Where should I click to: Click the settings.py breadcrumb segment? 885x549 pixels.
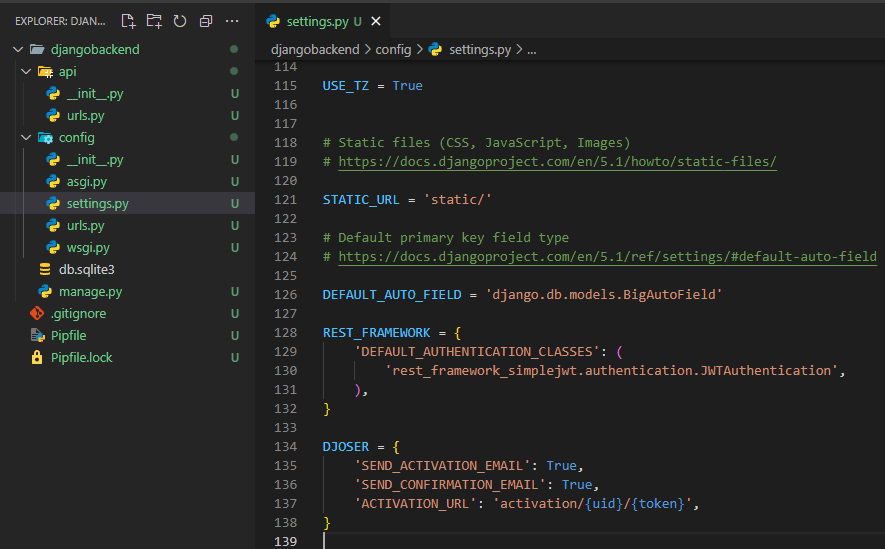480,49
